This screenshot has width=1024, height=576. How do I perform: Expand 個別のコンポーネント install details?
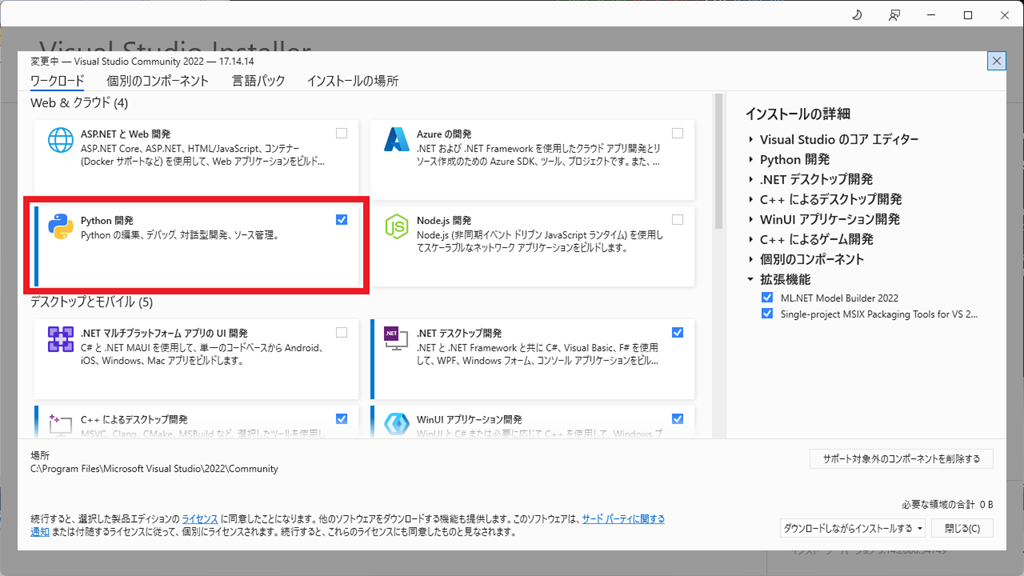click(x=751, y=259)
